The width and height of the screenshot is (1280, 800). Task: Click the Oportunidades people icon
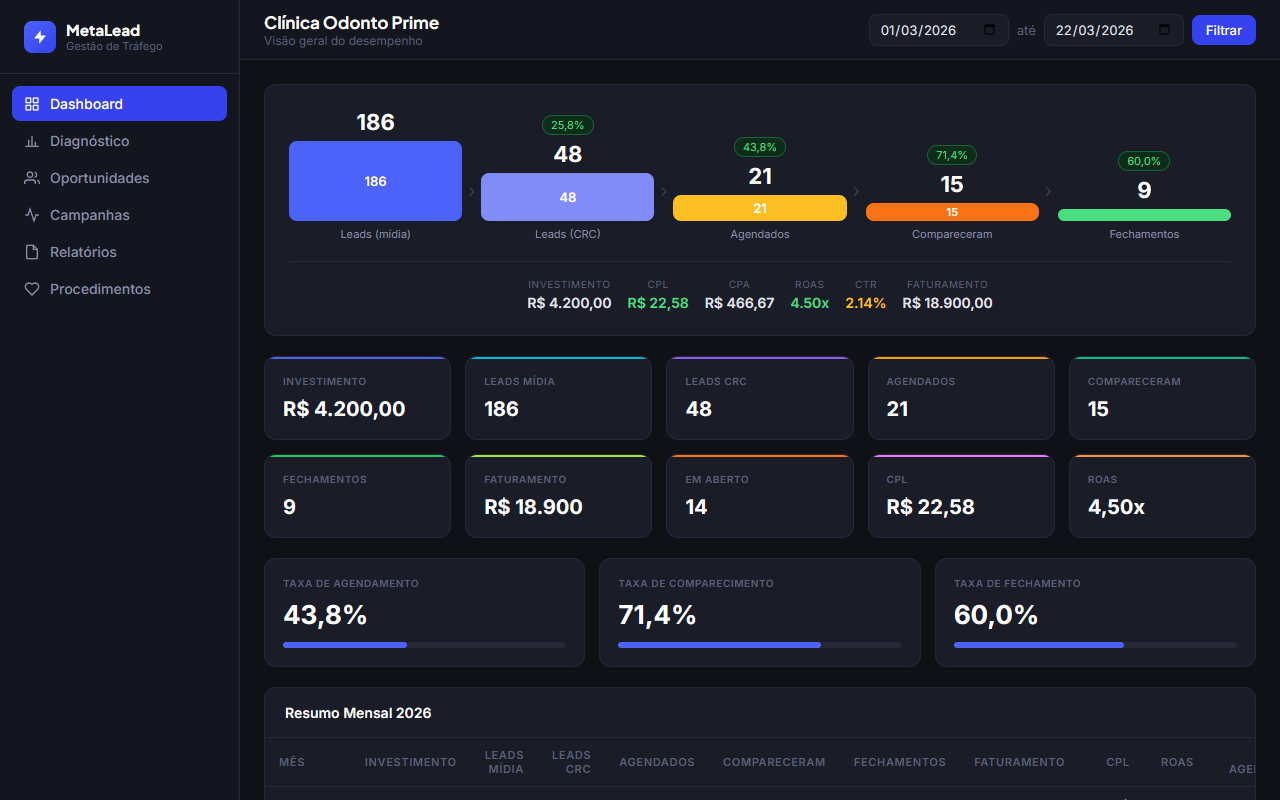[32, 178]
